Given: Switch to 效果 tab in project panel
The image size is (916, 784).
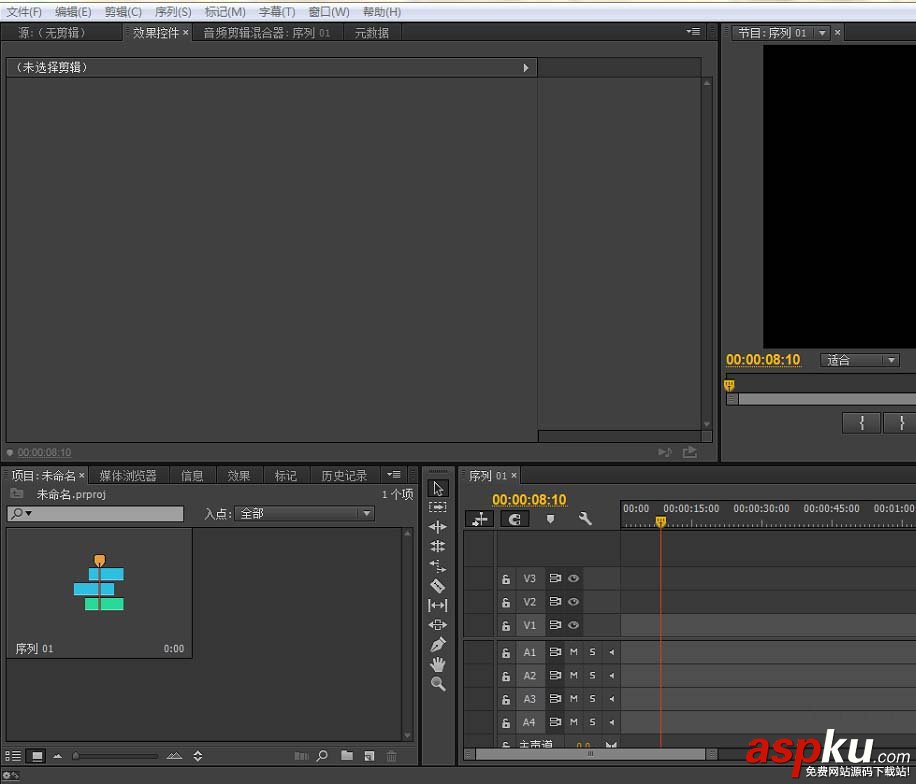Looking at the screenshot, I should pos(238,476).
